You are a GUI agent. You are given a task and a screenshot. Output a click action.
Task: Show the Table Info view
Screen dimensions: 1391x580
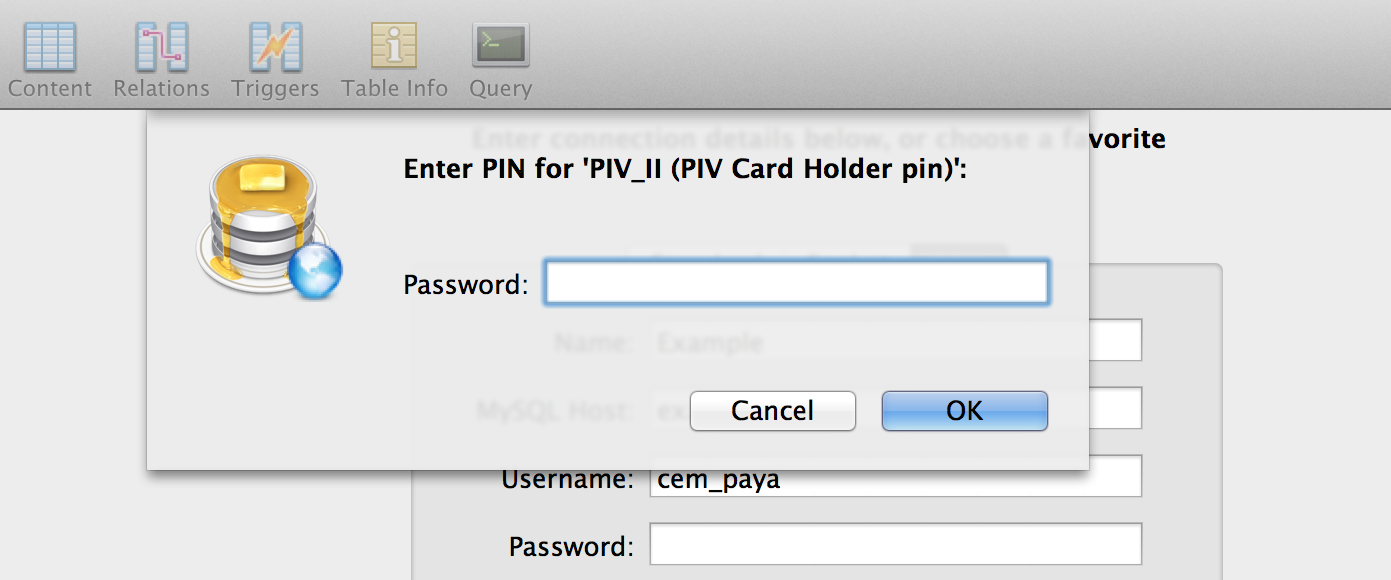(394, 60)
